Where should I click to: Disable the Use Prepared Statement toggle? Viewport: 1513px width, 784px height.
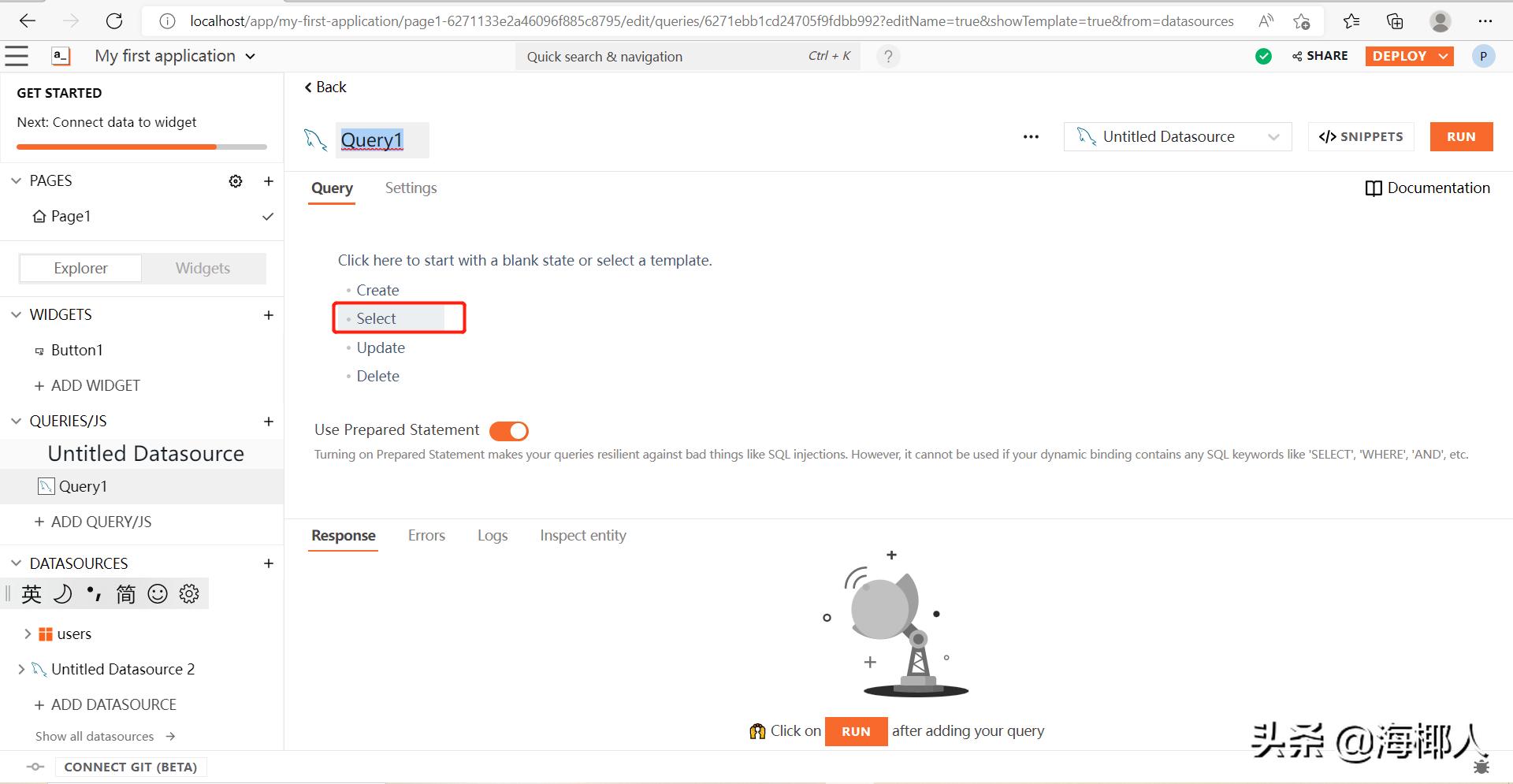508,430
